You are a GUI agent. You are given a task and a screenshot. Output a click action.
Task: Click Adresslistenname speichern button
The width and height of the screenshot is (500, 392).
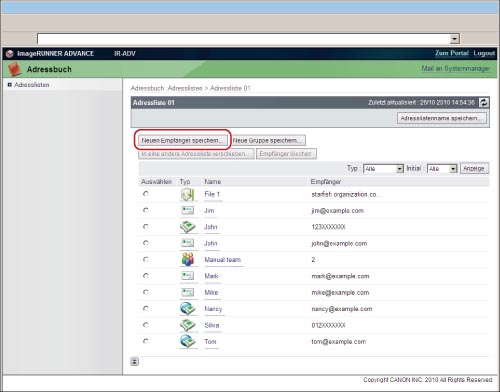pos(442,118)
